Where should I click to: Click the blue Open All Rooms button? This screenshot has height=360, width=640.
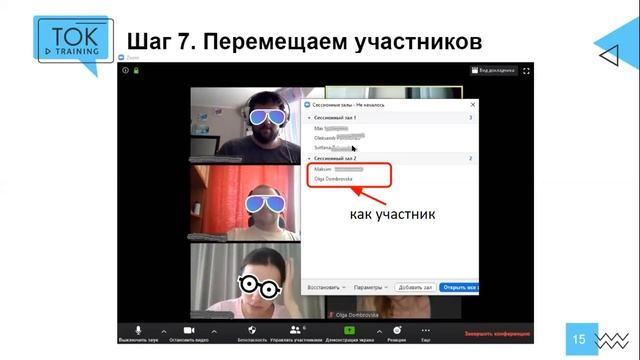(459, 287)
